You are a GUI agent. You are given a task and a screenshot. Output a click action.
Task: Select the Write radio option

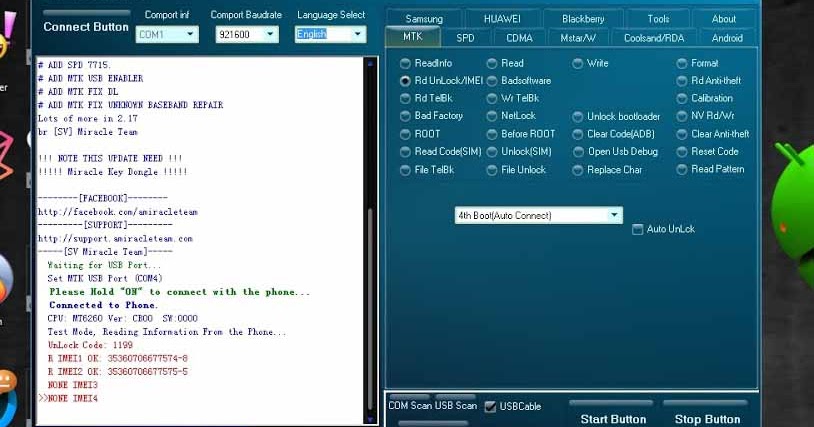tap(590, 63)
